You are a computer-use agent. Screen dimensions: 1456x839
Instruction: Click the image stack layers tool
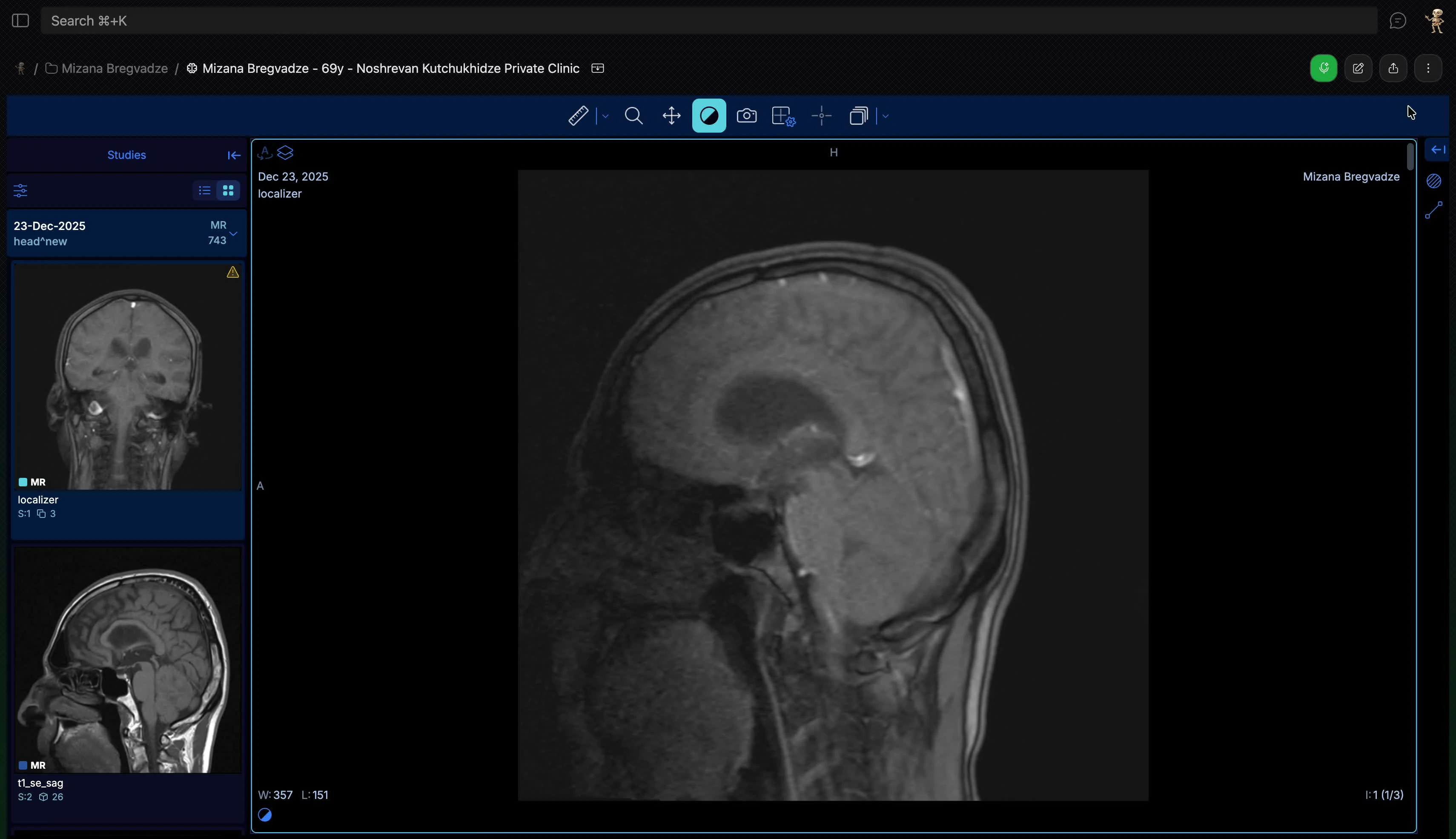858,116
